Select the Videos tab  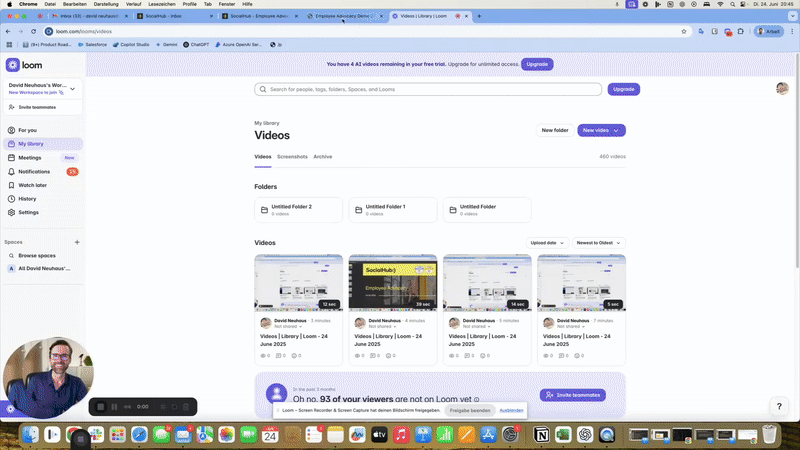pos(263,157)
